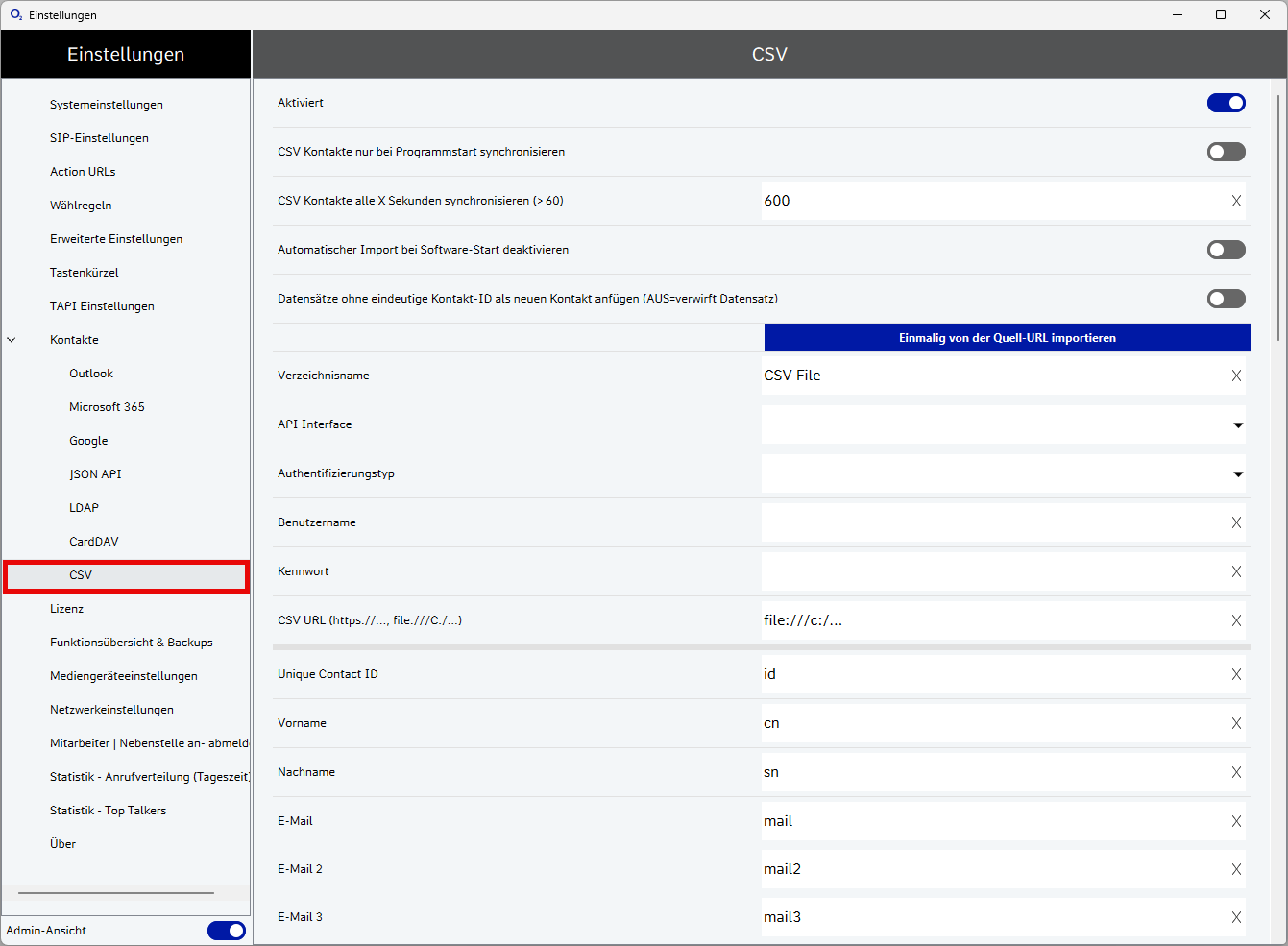Image resolution: width=1288 pixels, height=946 pixels.
Task: Disable the Aktiviert toggle
Action: 1226,103
